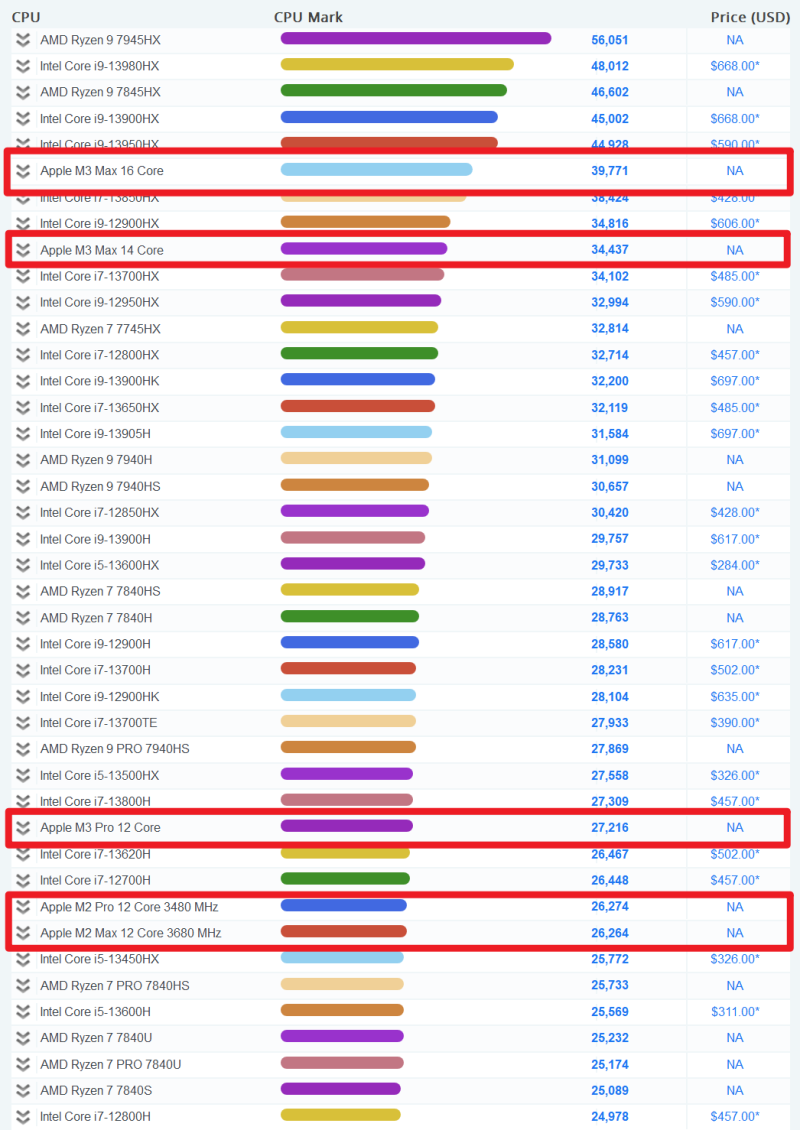Open the Intel Core i9-13900HK link
The image size is (800, 1130).
click(x=99, y=381)
